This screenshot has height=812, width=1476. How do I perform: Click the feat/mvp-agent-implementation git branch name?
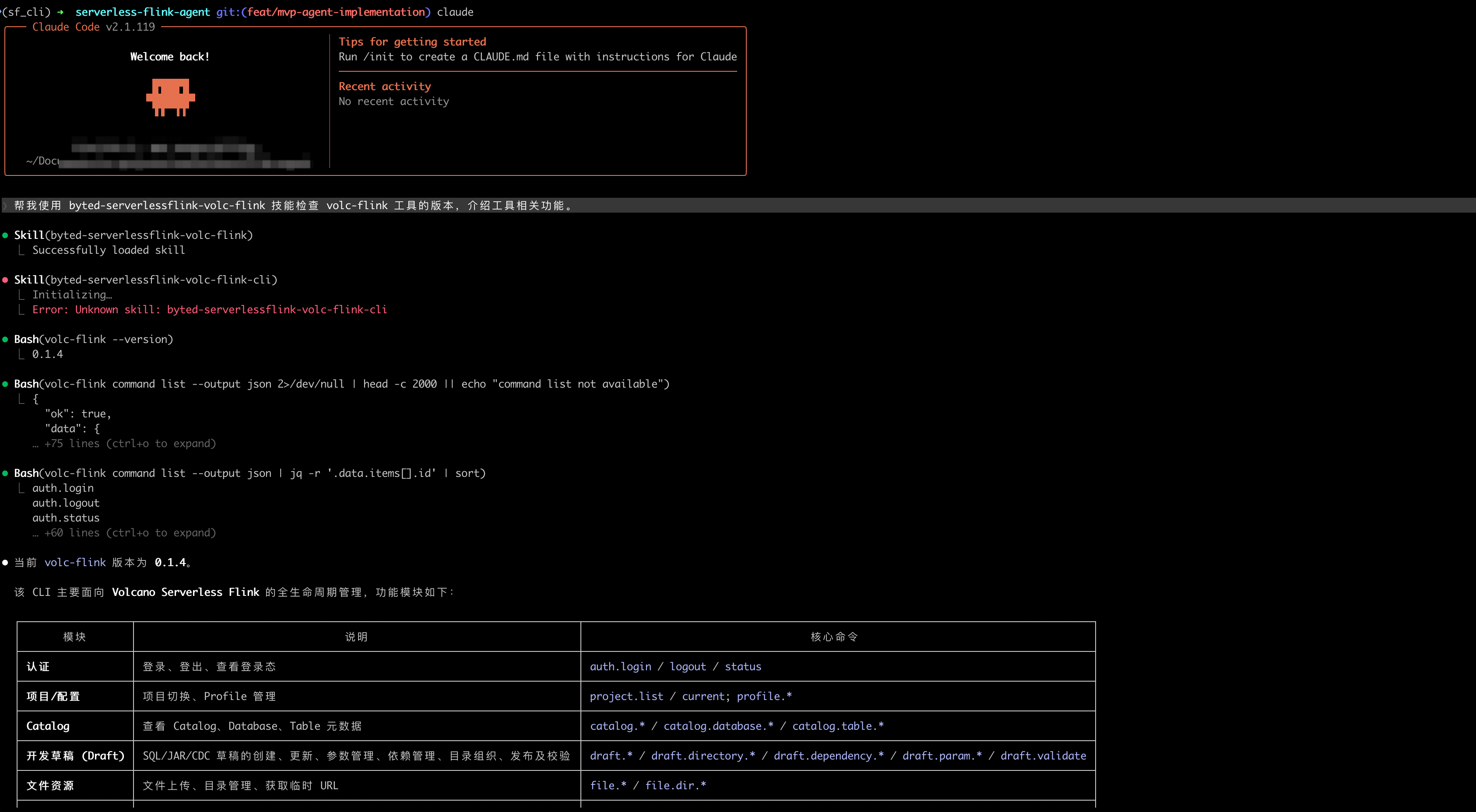[335, 12]
